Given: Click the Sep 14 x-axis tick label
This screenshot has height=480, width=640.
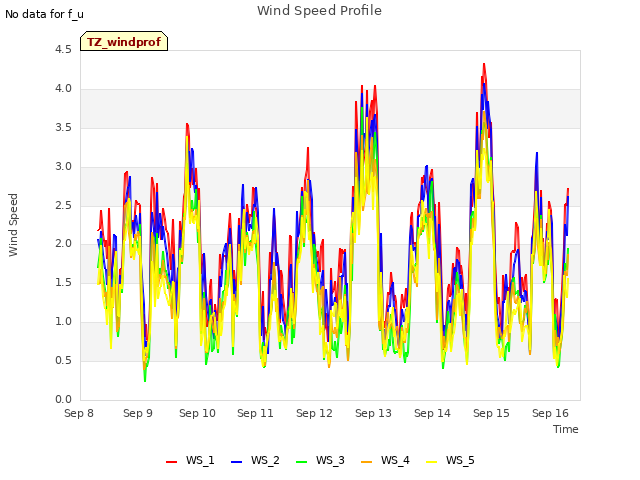Looking at the screenshot, I should 432,413.
